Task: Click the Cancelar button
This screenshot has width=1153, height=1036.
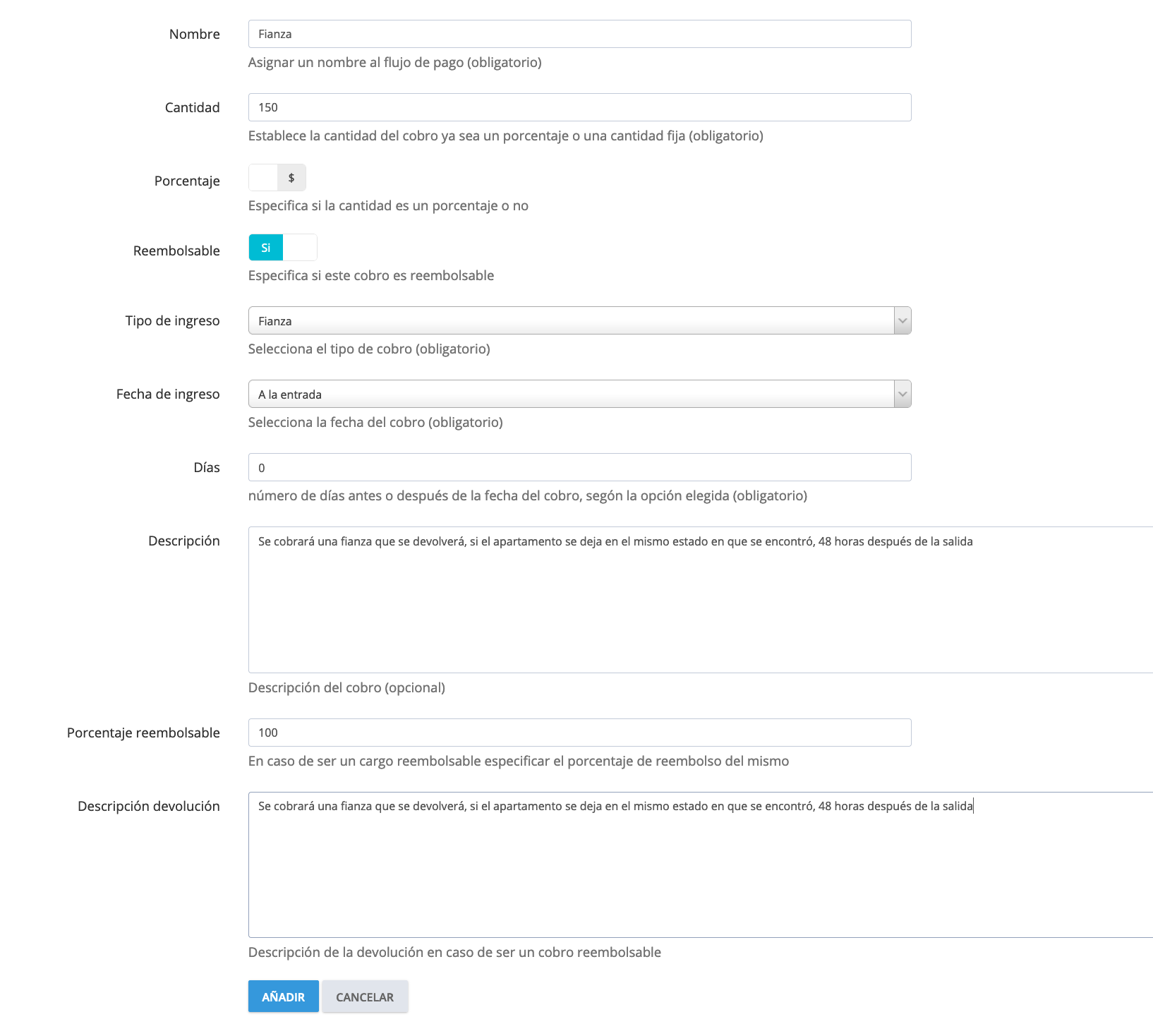Action: pos(365,997)
